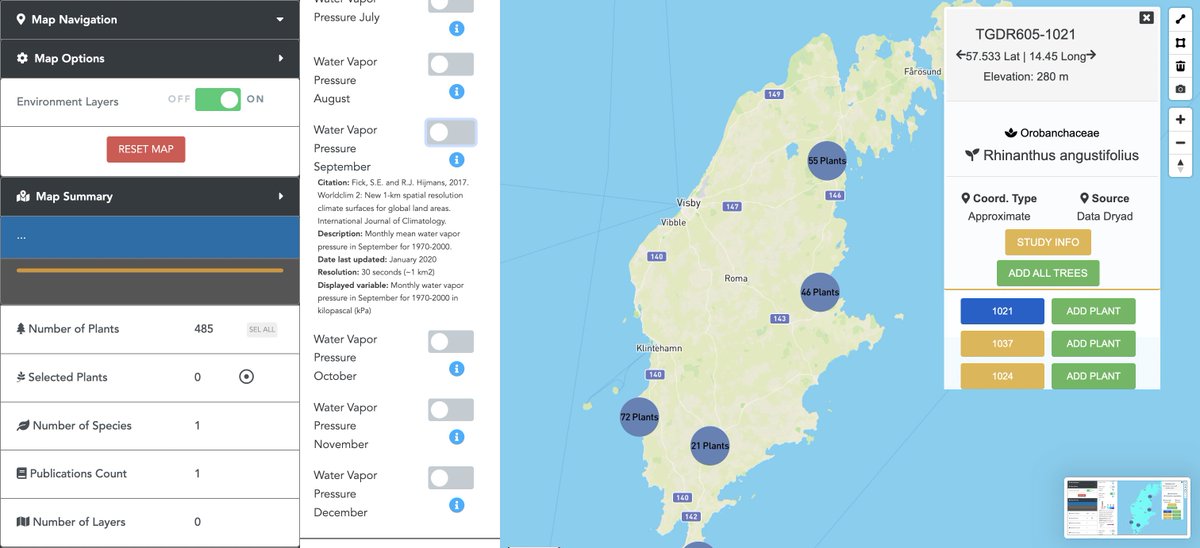This screenshot has width=1200, height=548.
Task: Reset map bearing with compass icon
Action: pyautogui.click(x=1180, y=165)
